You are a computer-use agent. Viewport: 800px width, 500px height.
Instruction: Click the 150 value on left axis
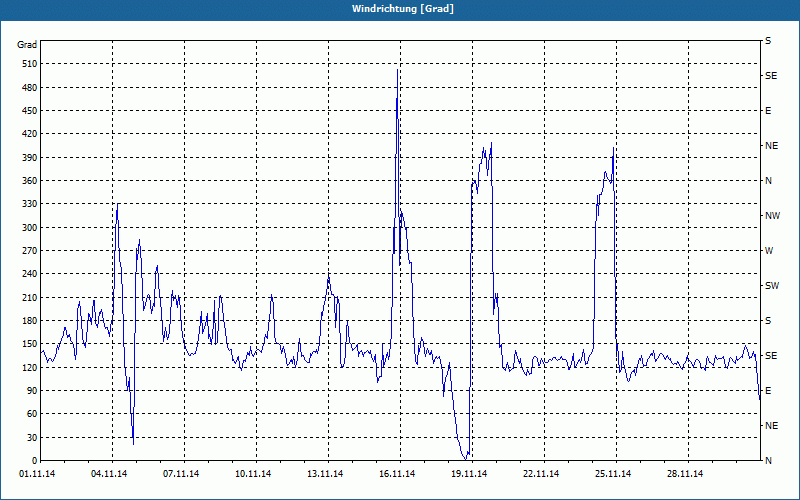(31, 344)
